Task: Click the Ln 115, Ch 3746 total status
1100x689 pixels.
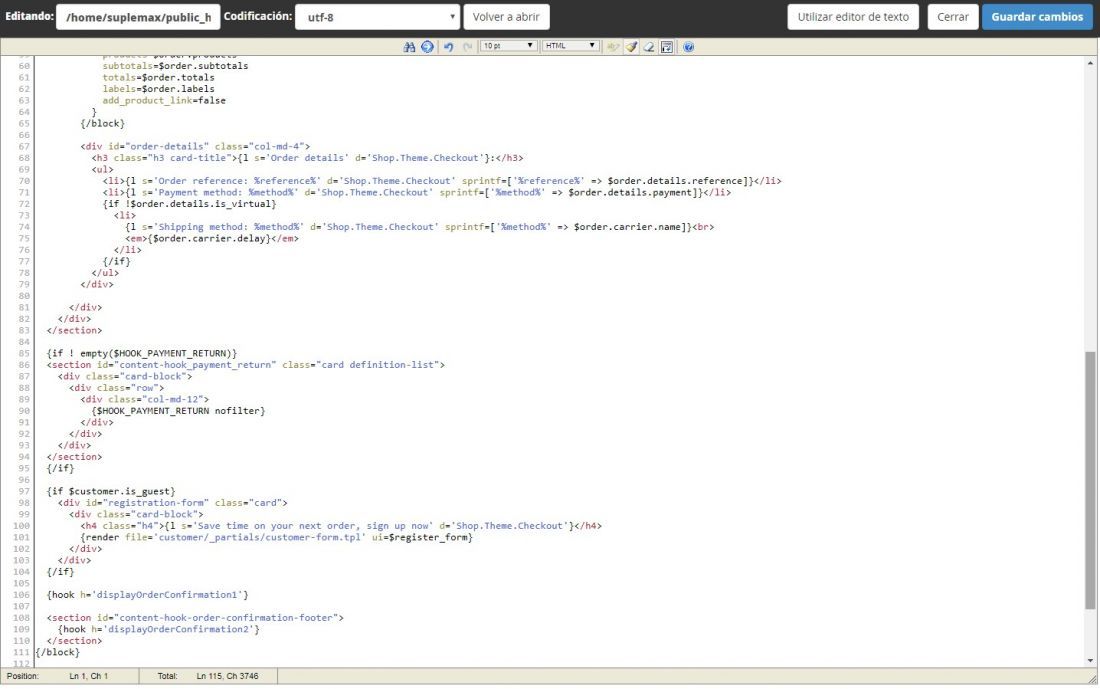Action: tap(227, 676)
